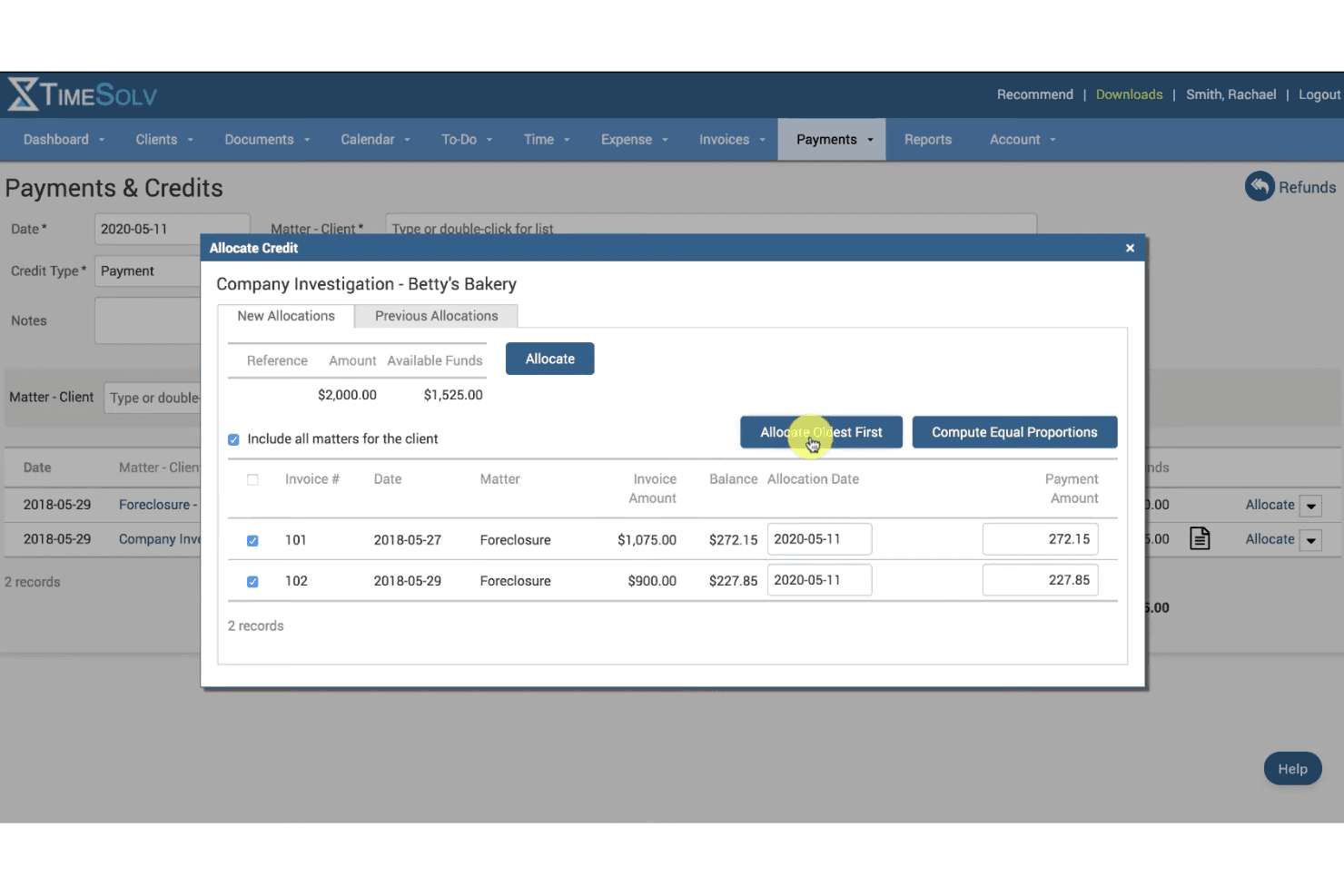This screenshot has height=896, width=1344.
Task: Click Allocate link in Foreclosure row
Action: tap(1270, 505)
